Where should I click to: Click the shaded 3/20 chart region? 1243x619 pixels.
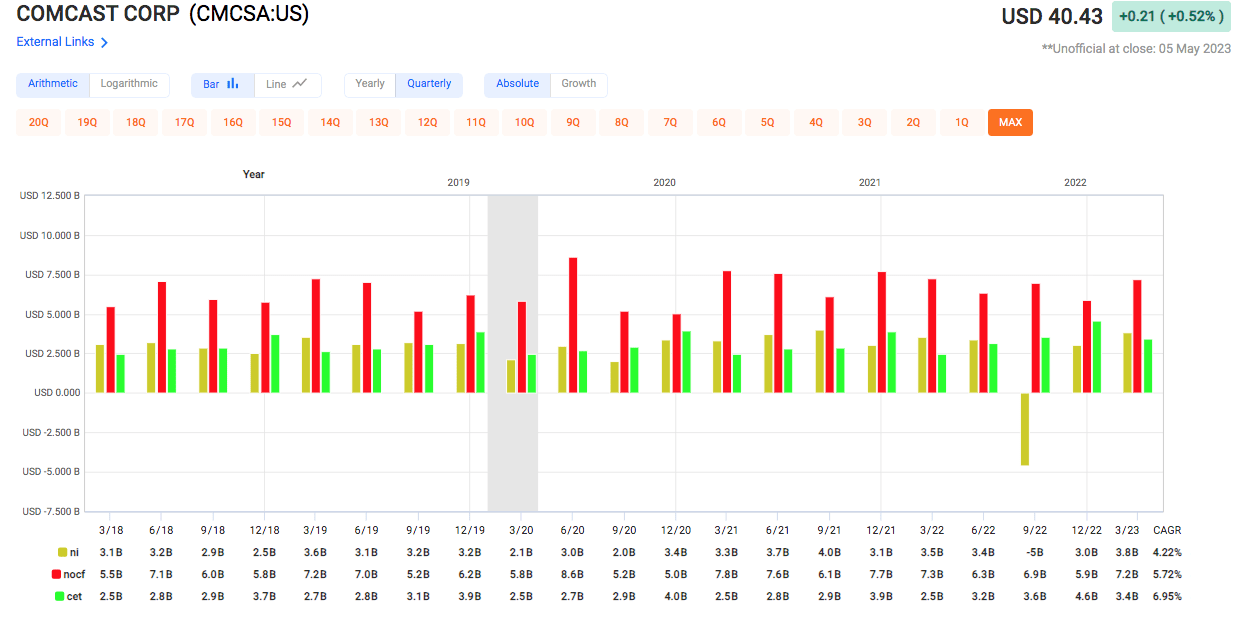coord(513,350)
